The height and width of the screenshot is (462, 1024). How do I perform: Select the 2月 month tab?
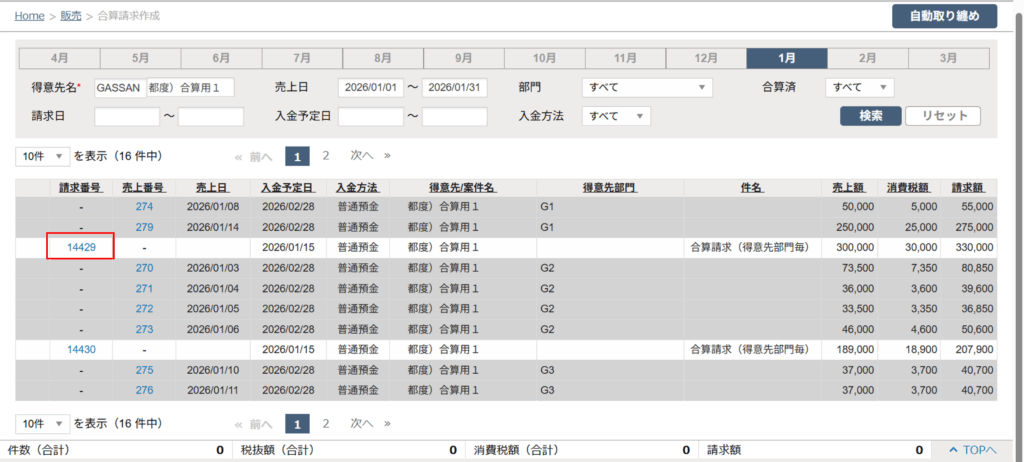tap(867, 58)
